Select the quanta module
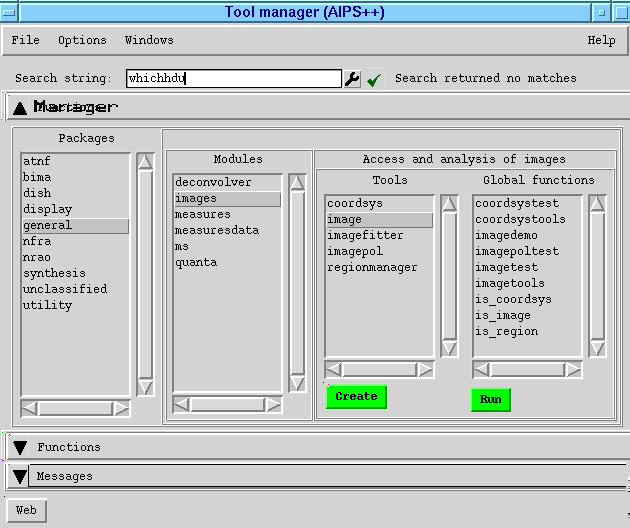630x528 pixels. pos(227,262)
